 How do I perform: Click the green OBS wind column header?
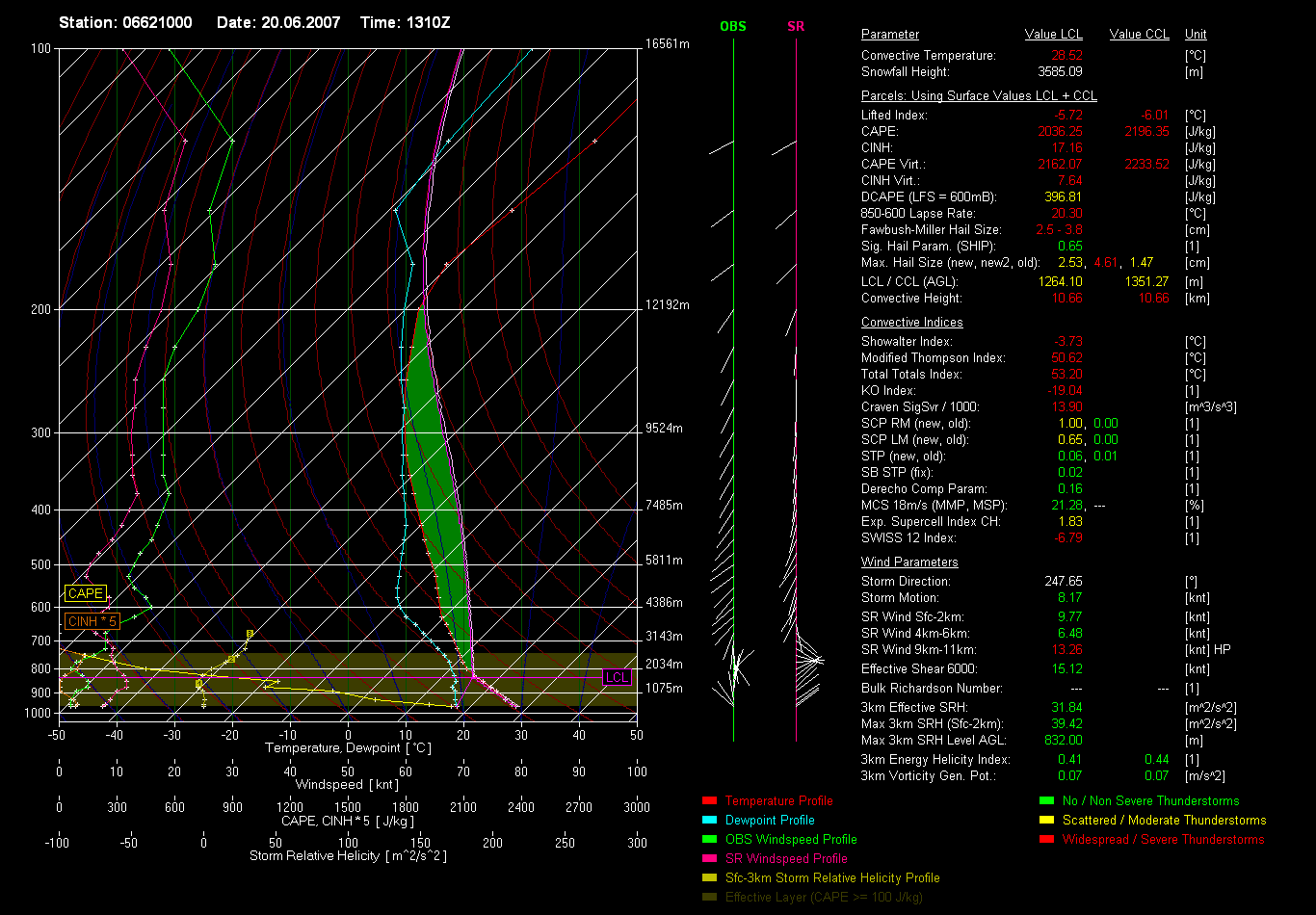point(733,26)
